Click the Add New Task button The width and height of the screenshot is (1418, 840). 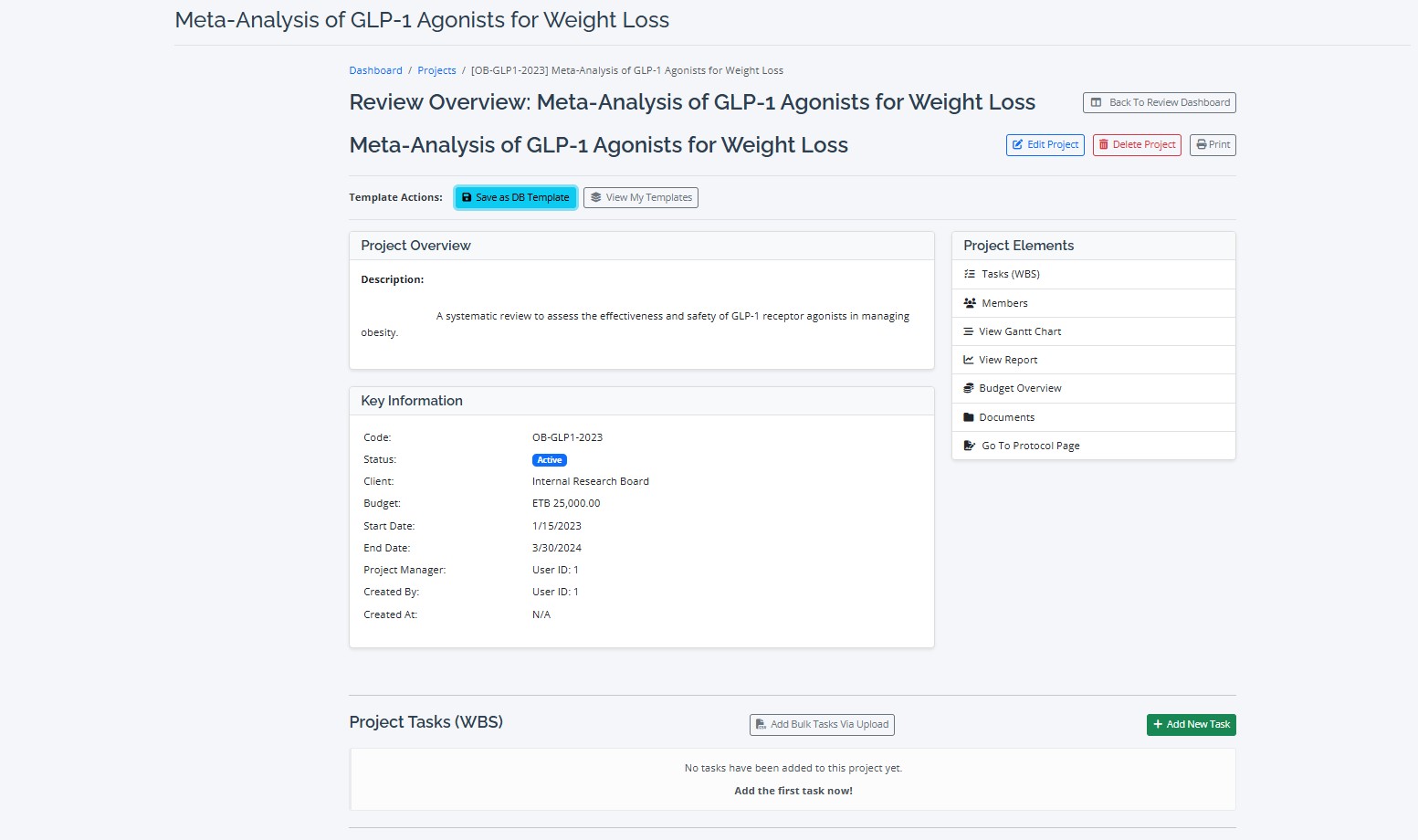[x=1191, y=724]
